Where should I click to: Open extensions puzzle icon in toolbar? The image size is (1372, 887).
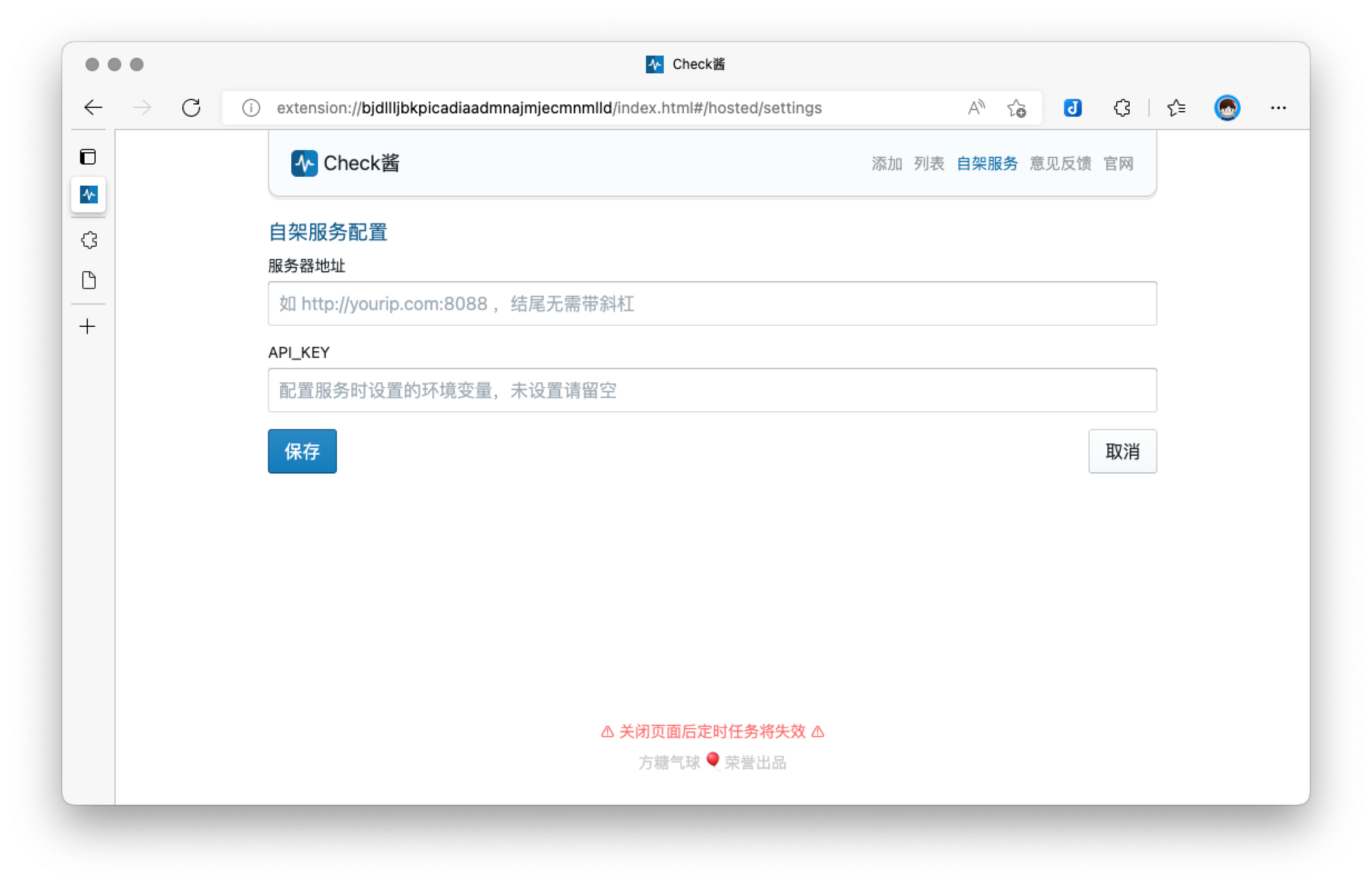1121,108
